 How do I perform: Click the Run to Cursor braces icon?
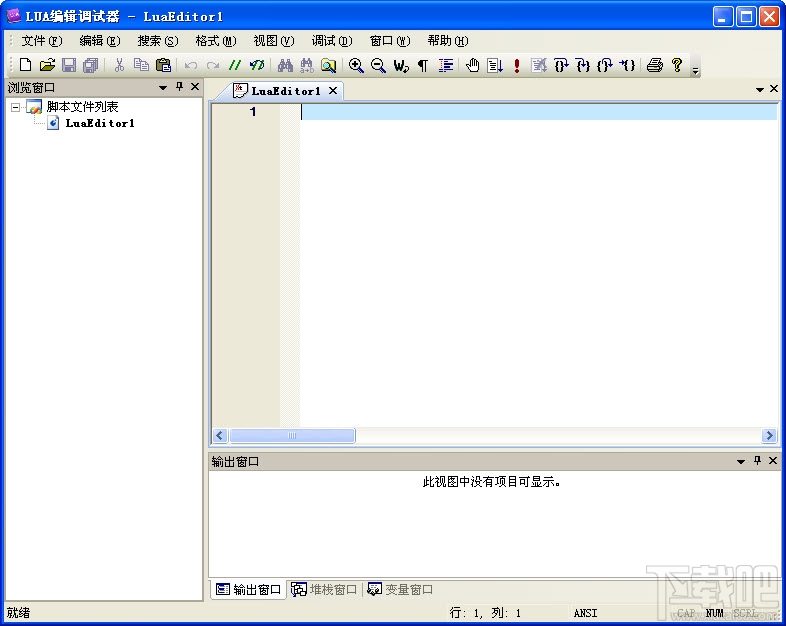[627, 65]
